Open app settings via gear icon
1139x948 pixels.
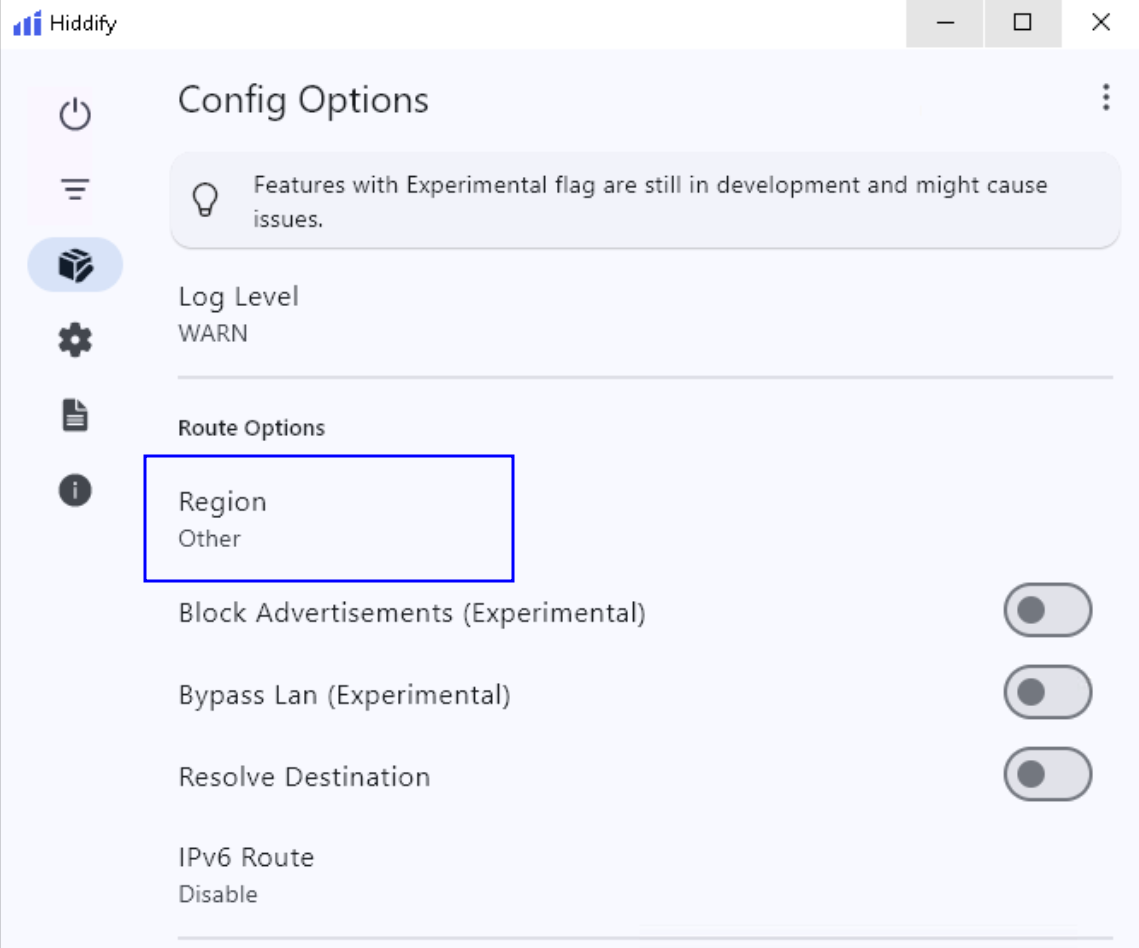click(x=74, y=339)
